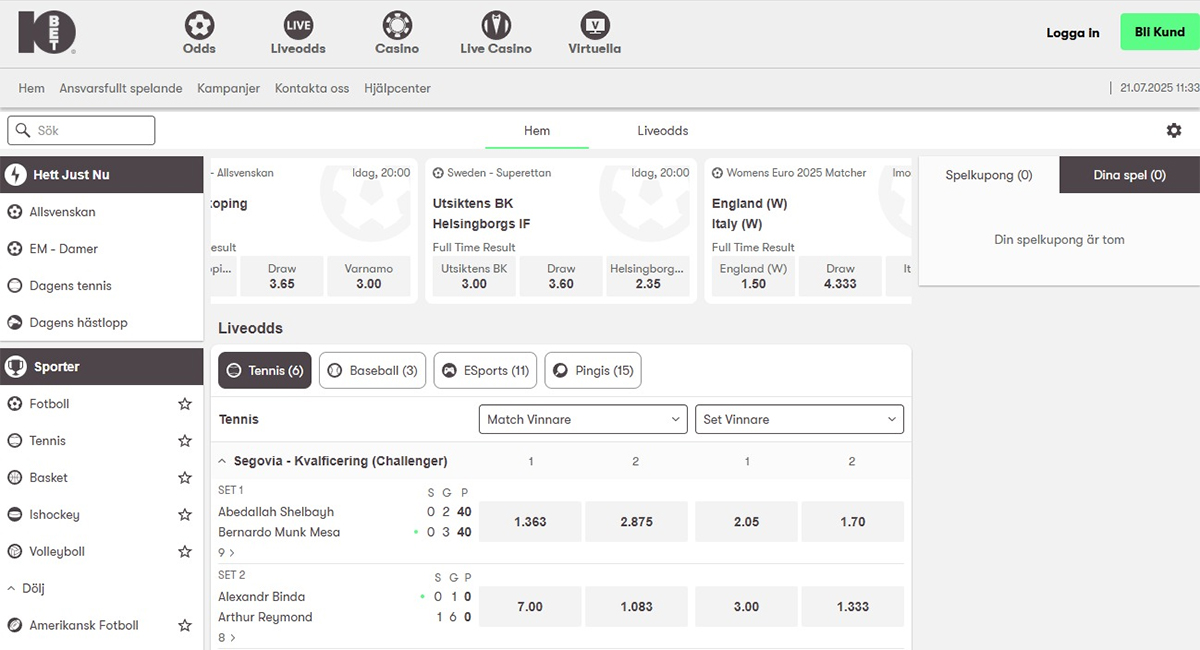Favorite Amerikansk Fotboll with star
Screen dimensions: 1200x650
coord(185,626)
